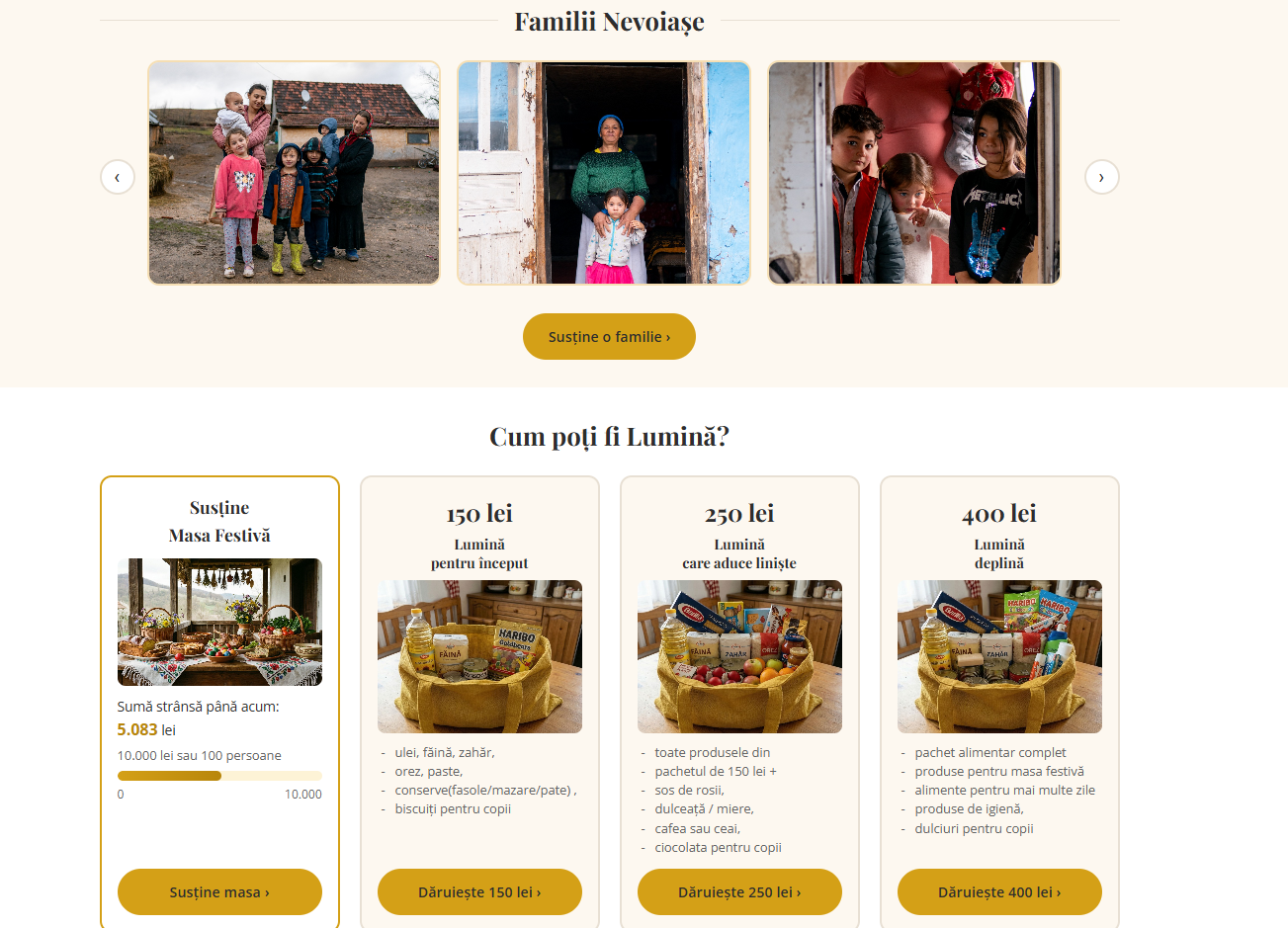The height and width of the screenshot is (928, 1288).
Task: Click the 5.083 lei raised amount
Action: click(146, 729)
